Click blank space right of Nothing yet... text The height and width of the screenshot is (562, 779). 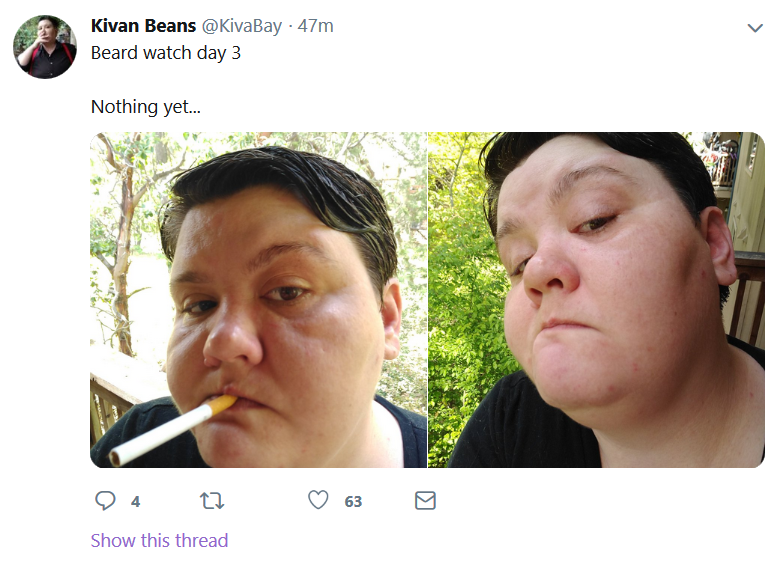pos(447,107)
